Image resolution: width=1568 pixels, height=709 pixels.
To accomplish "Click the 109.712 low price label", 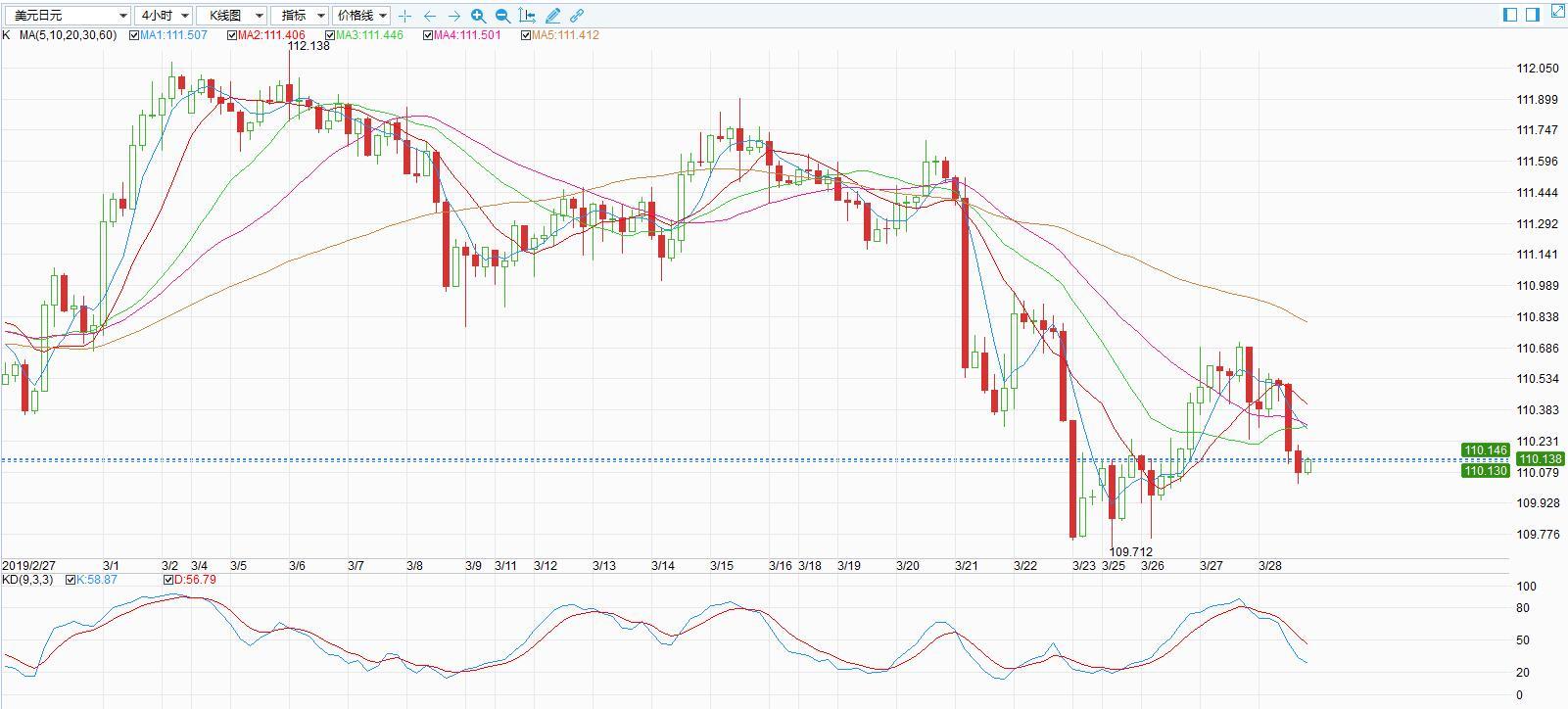I will pyautogui.click(x=1132, y=552).
